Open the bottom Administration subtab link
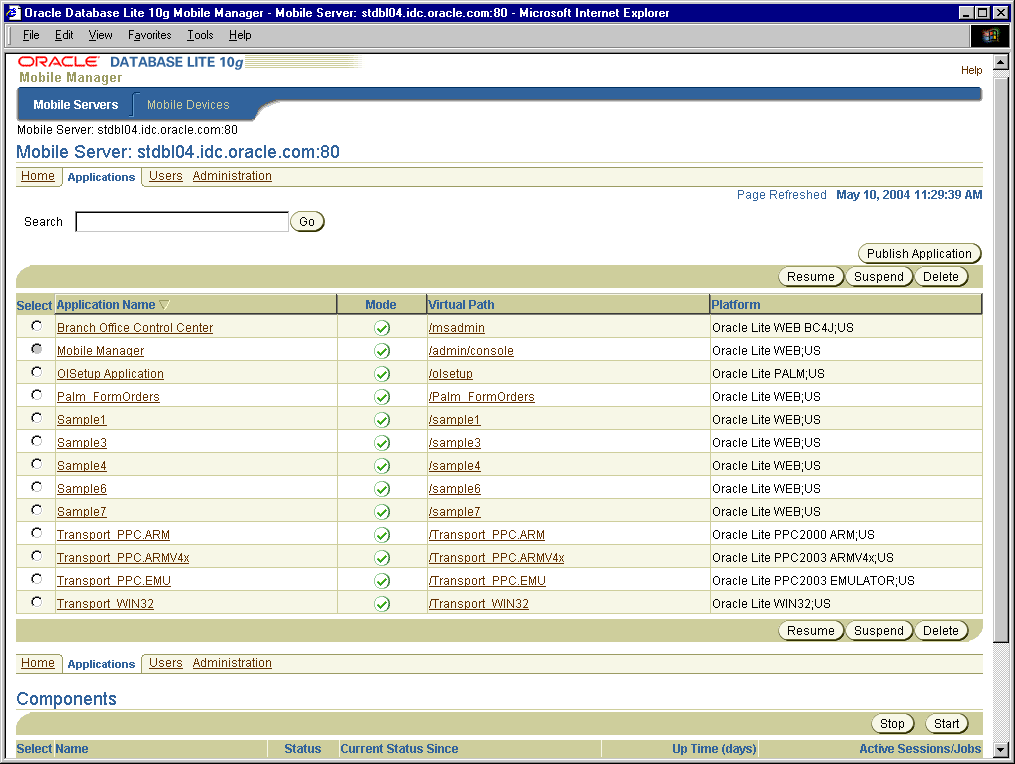The image size is (1015, 764). tap(232, 663)
